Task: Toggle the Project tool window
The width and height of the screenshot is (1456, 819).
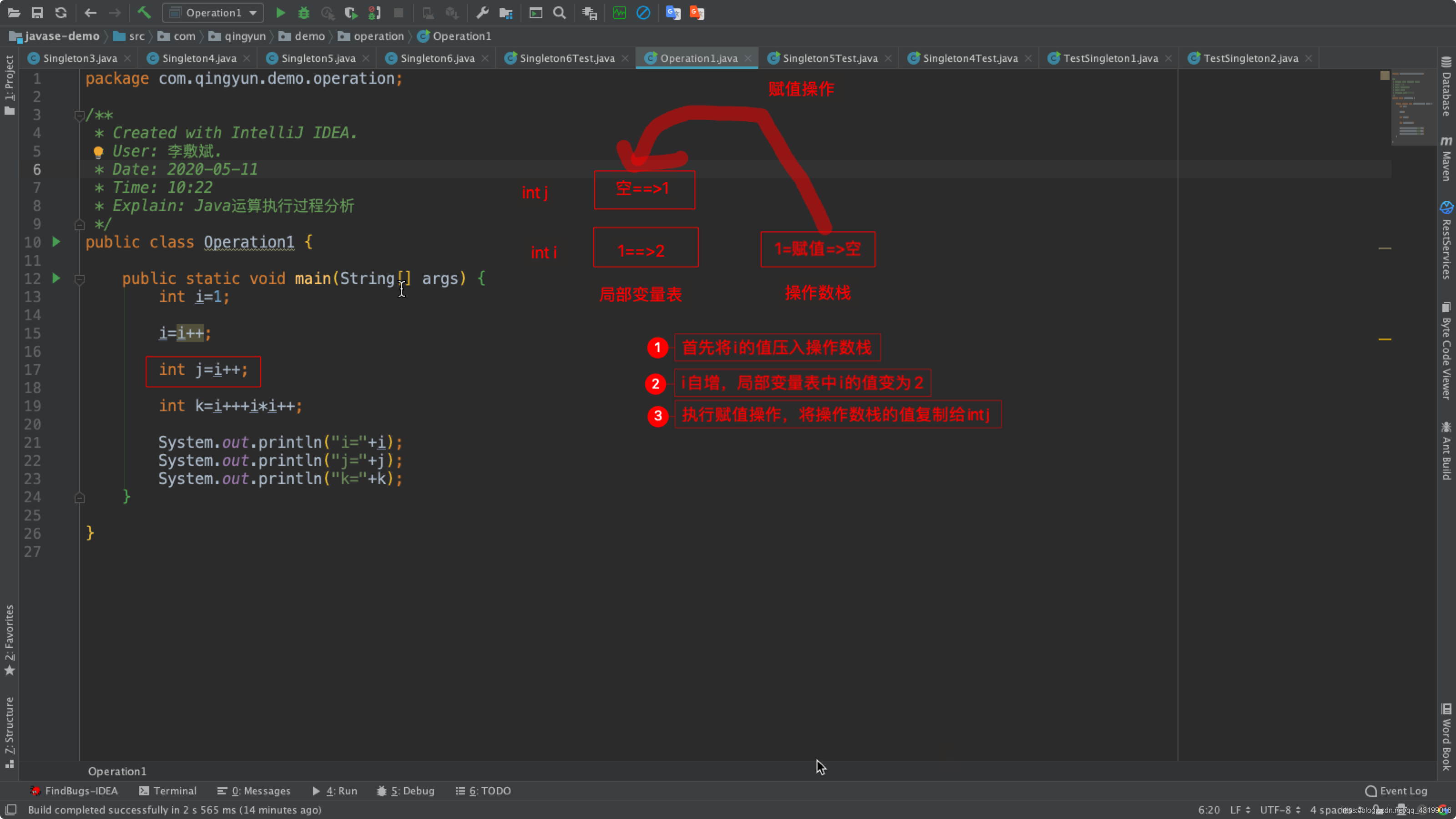Action: pyautogui.click(x=10, y=85)
